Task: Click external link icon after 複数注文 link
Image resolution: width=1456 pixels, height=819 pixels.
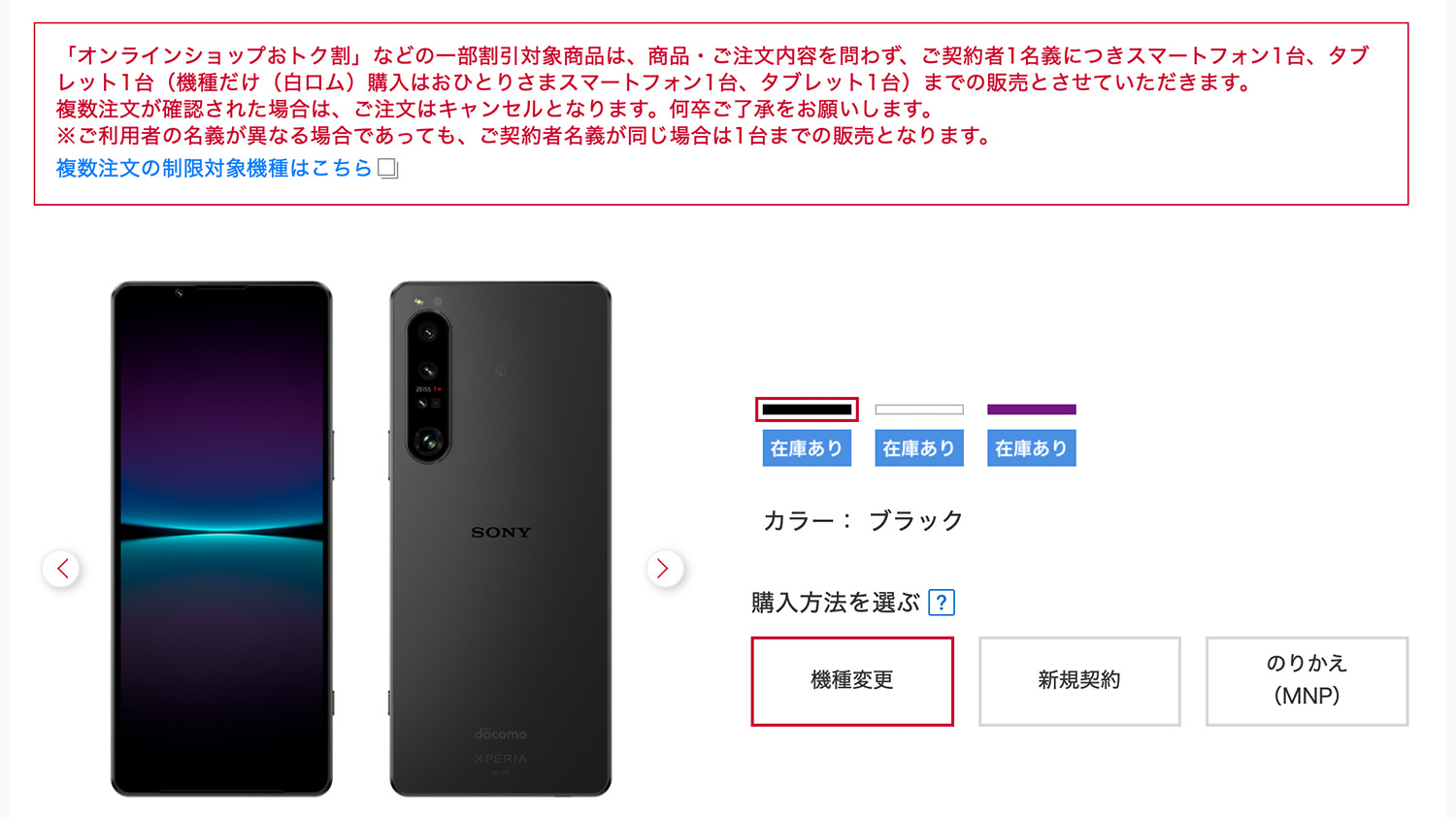Action: (x=388, y=169)
